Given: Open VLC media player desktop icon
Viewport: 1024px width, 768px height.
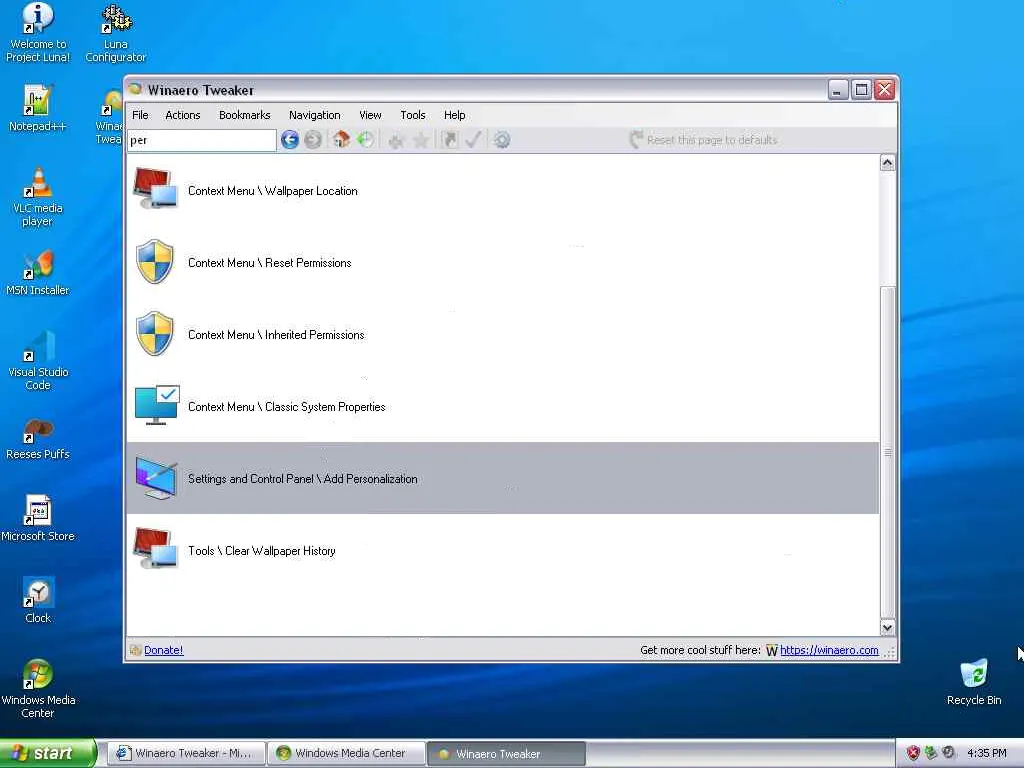Looking at the screenshot, I should pyautogui.click(x=37, y=197).
